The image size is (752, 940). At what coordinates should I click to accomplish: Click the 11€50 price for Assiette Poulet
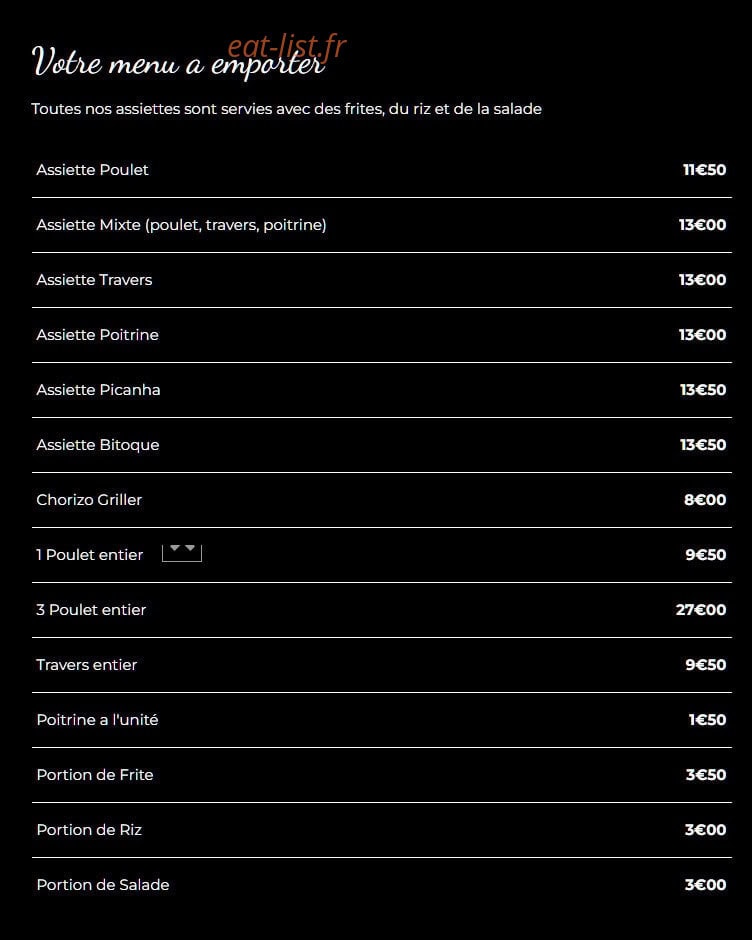(x=705, y=170)
